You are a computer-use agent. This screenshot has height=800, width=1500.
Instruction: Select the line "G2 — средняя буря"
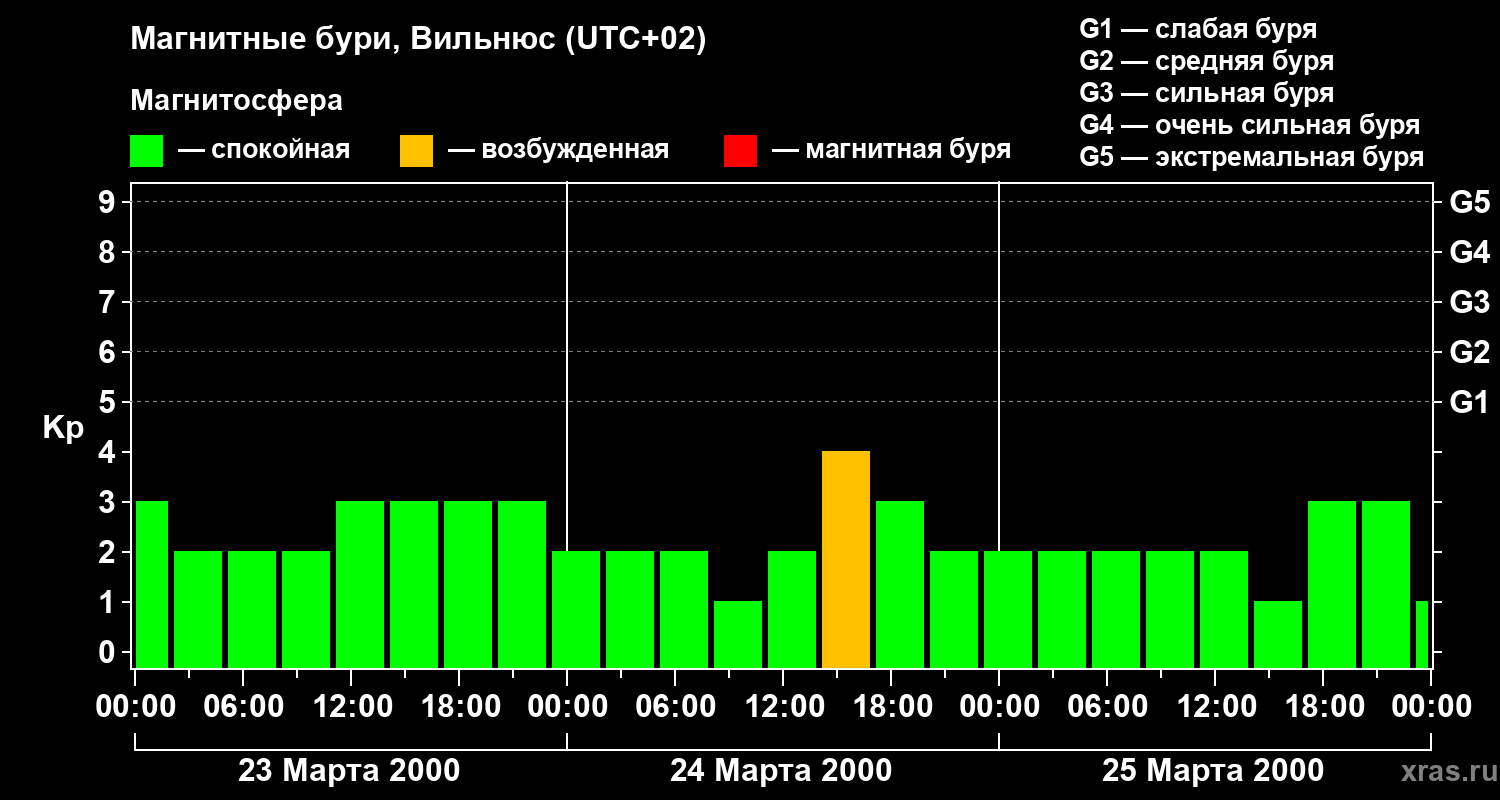click(x=1206, y=61)
